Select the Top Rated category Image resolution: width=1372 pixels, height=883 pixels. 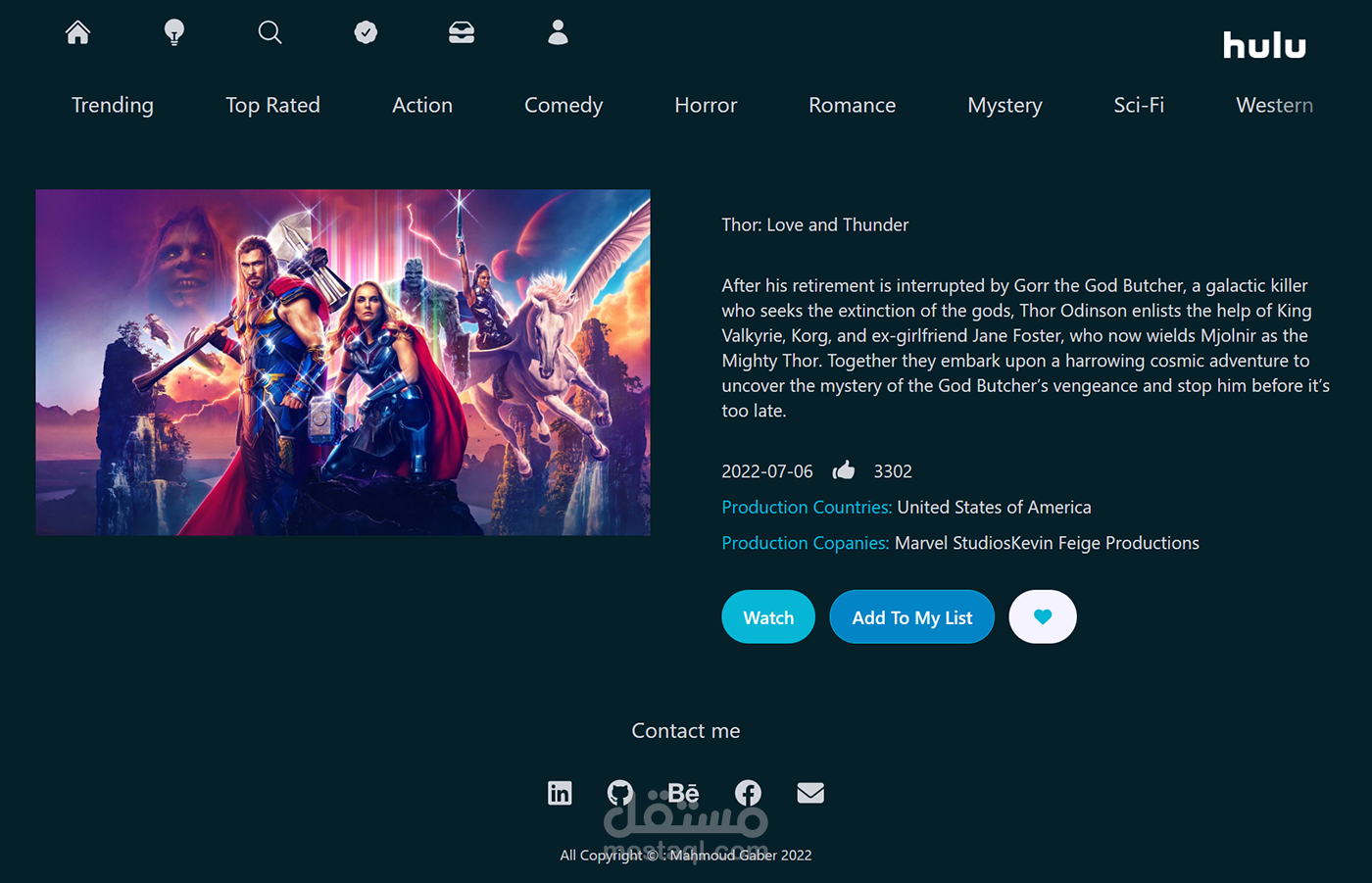pos(272,105)
